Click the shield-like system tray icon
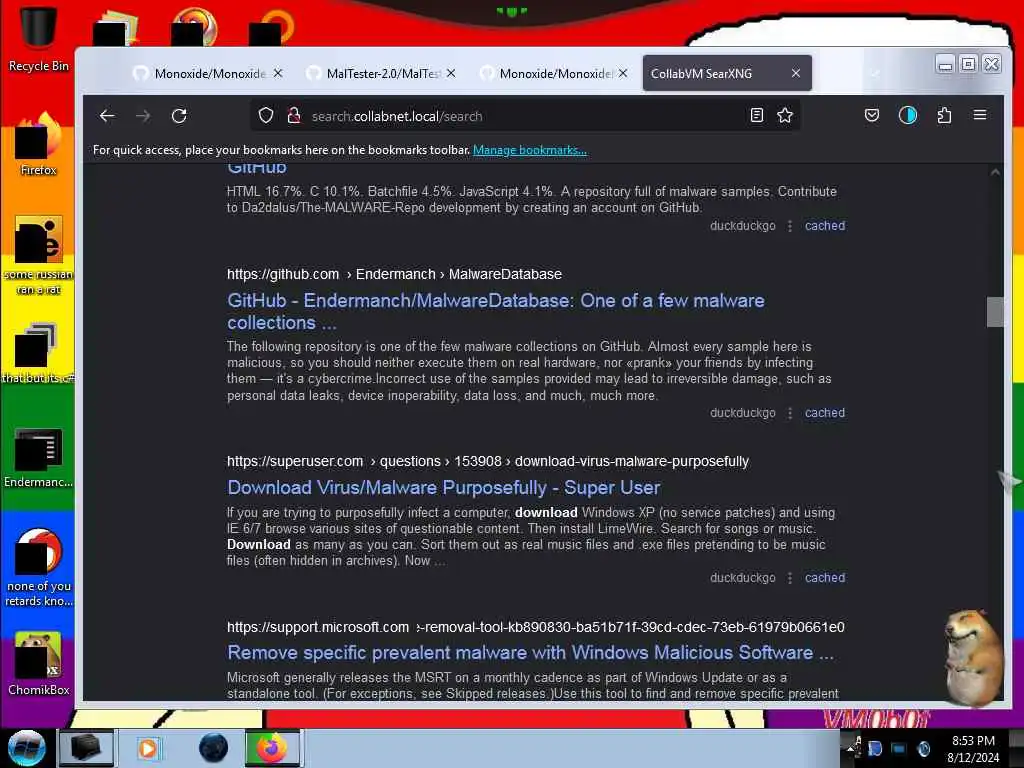The image size is (1024, 768). click(874, 748)
